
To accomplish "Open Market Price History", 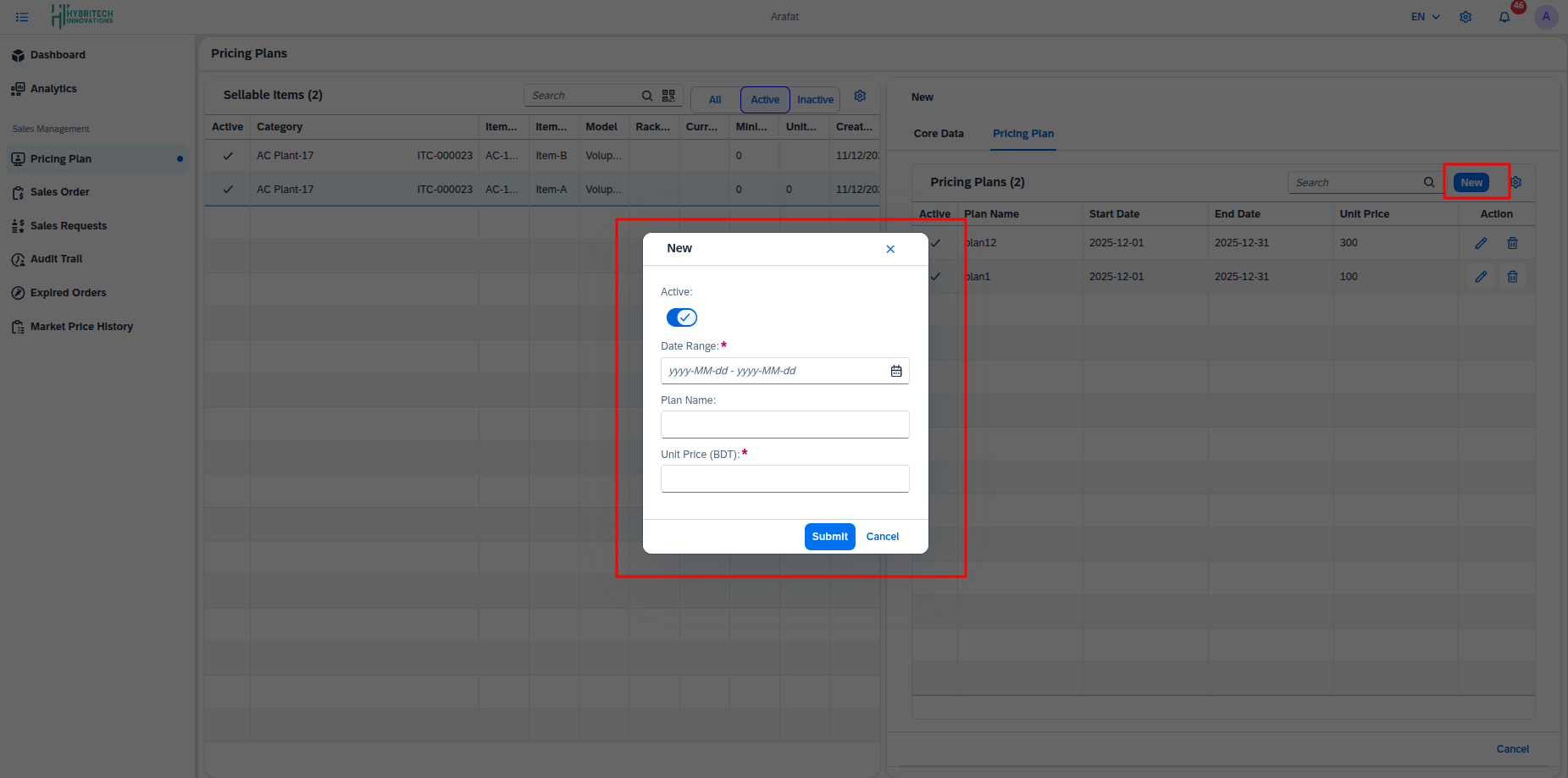I will coord(81,326).
